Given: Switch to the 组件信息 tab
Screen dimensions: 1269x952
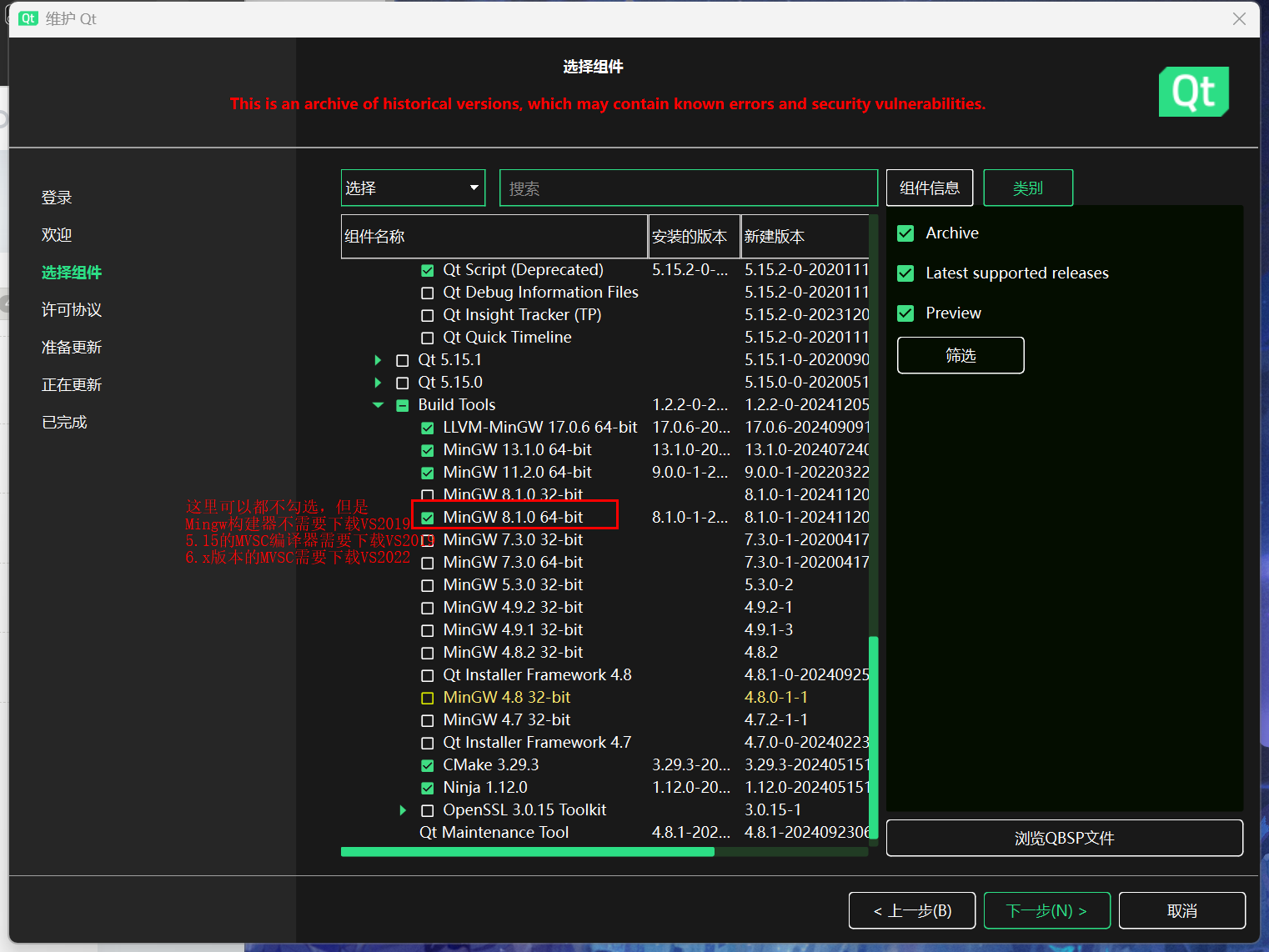Looking at the screenshot, I should 929,188.
